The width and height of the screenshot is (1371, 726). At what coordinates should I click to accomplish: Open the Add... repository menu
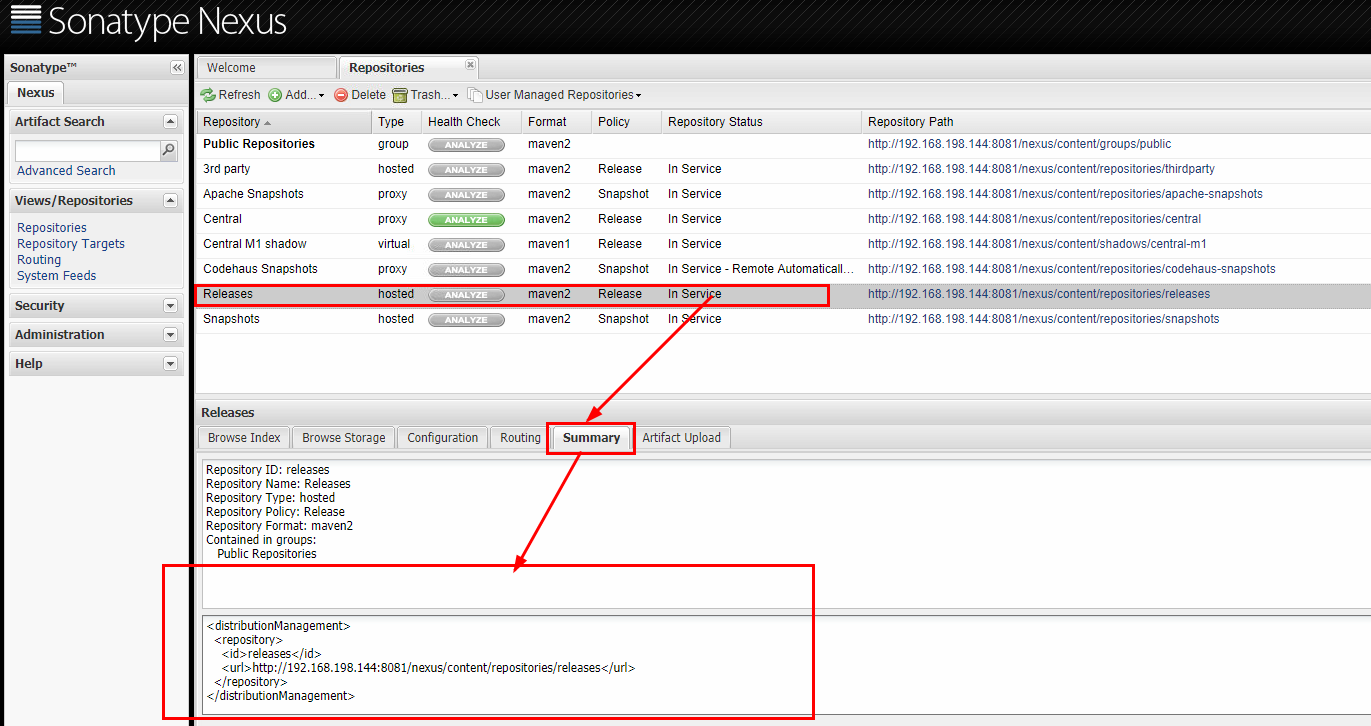click(x=296, y=95)
